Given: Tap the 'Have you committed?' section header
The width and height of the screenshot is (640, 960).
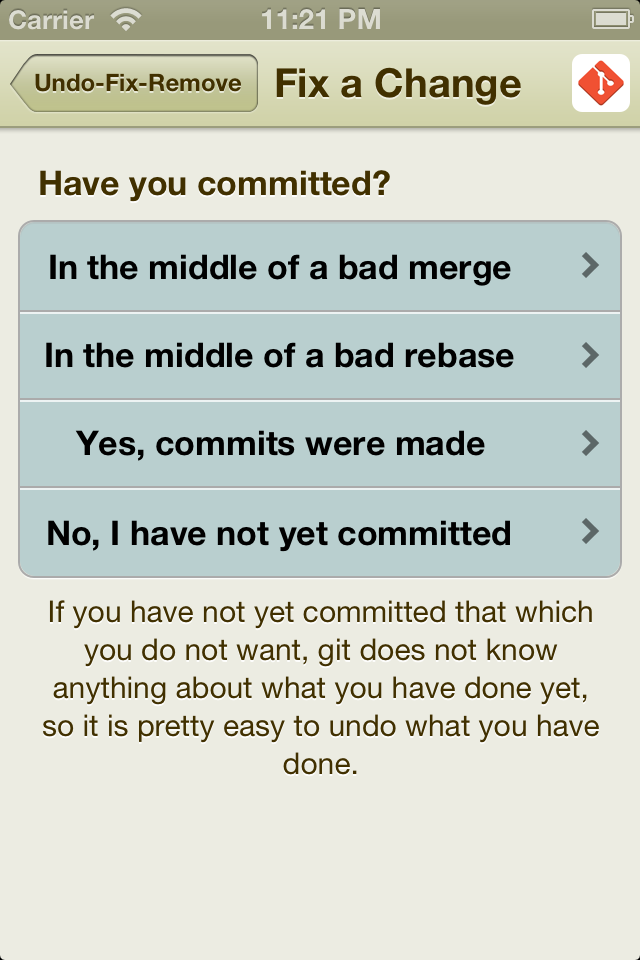Looking at the screenshot, I should click(x=214, y=184).
